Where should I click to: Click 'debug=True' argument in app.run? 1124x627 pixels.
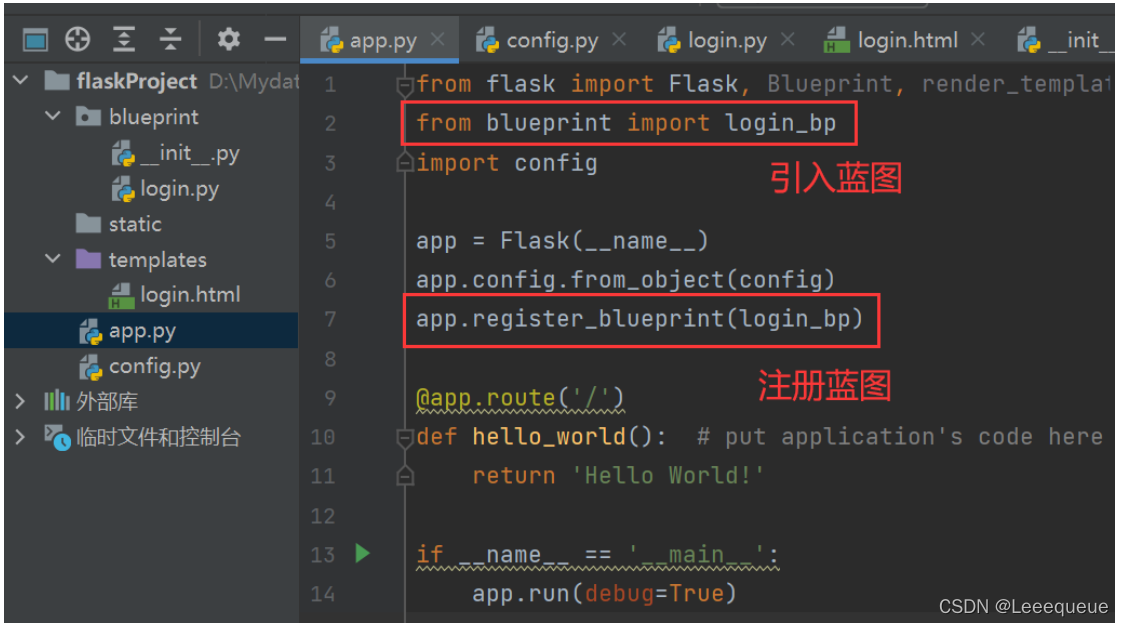(x=654, y=593)
